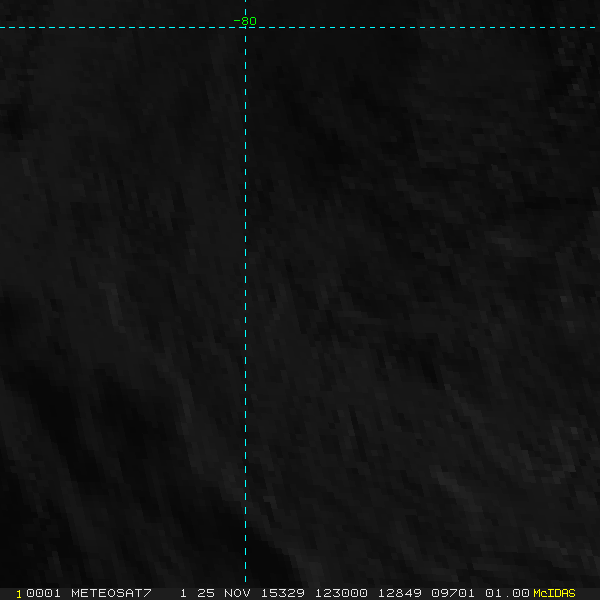This screenshot has width=600, height=600.
Task: Click the 0001 frame number in footer
Action: point(44,593)
